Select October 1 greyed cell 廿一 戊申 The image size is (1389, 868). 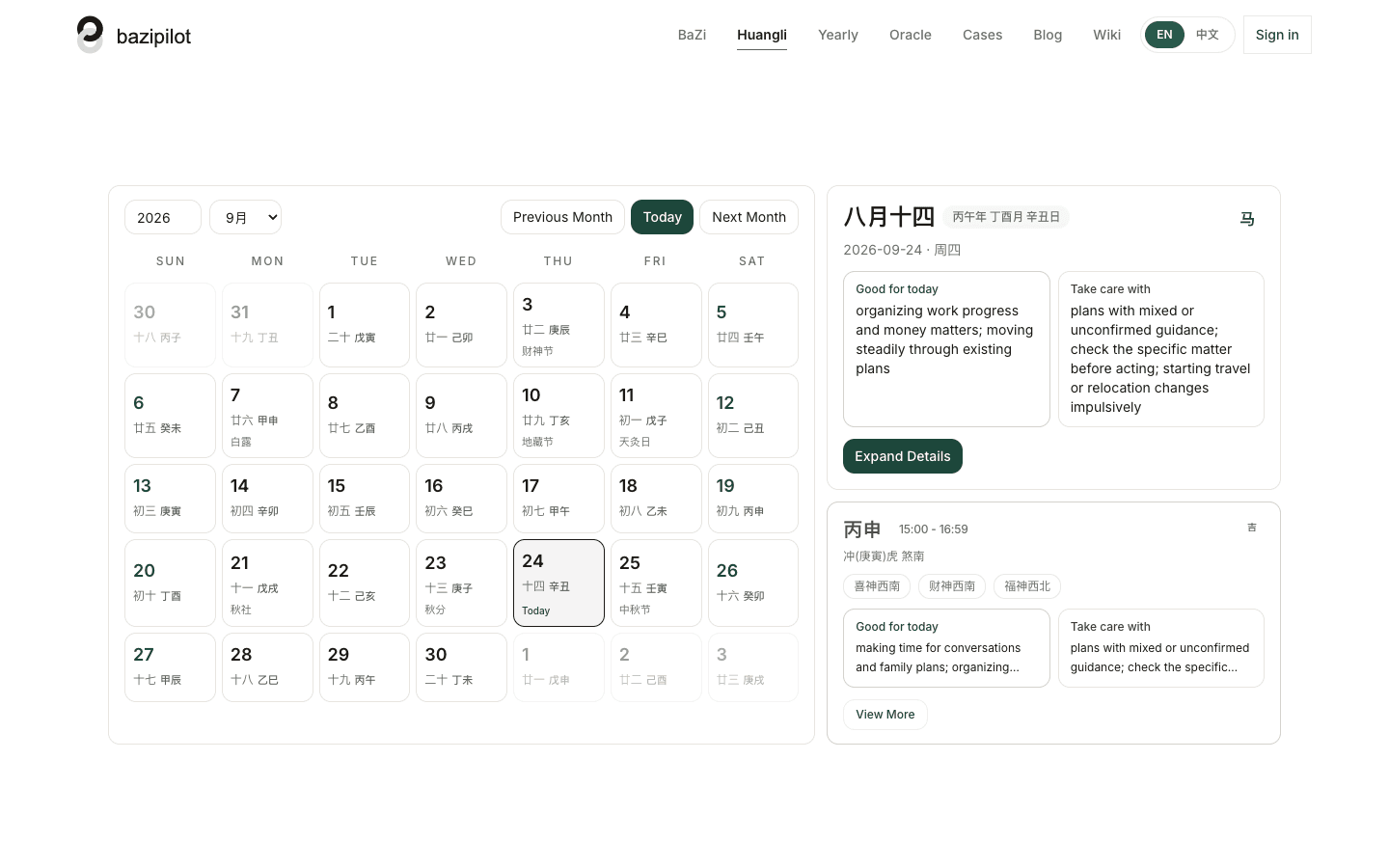tap(558, 667)
